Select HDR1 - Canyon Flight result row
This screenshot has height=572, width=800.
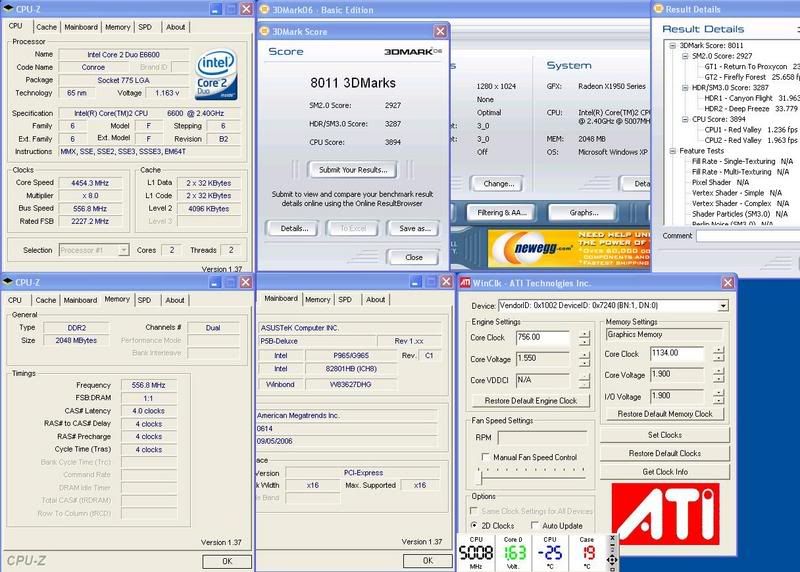751,98
